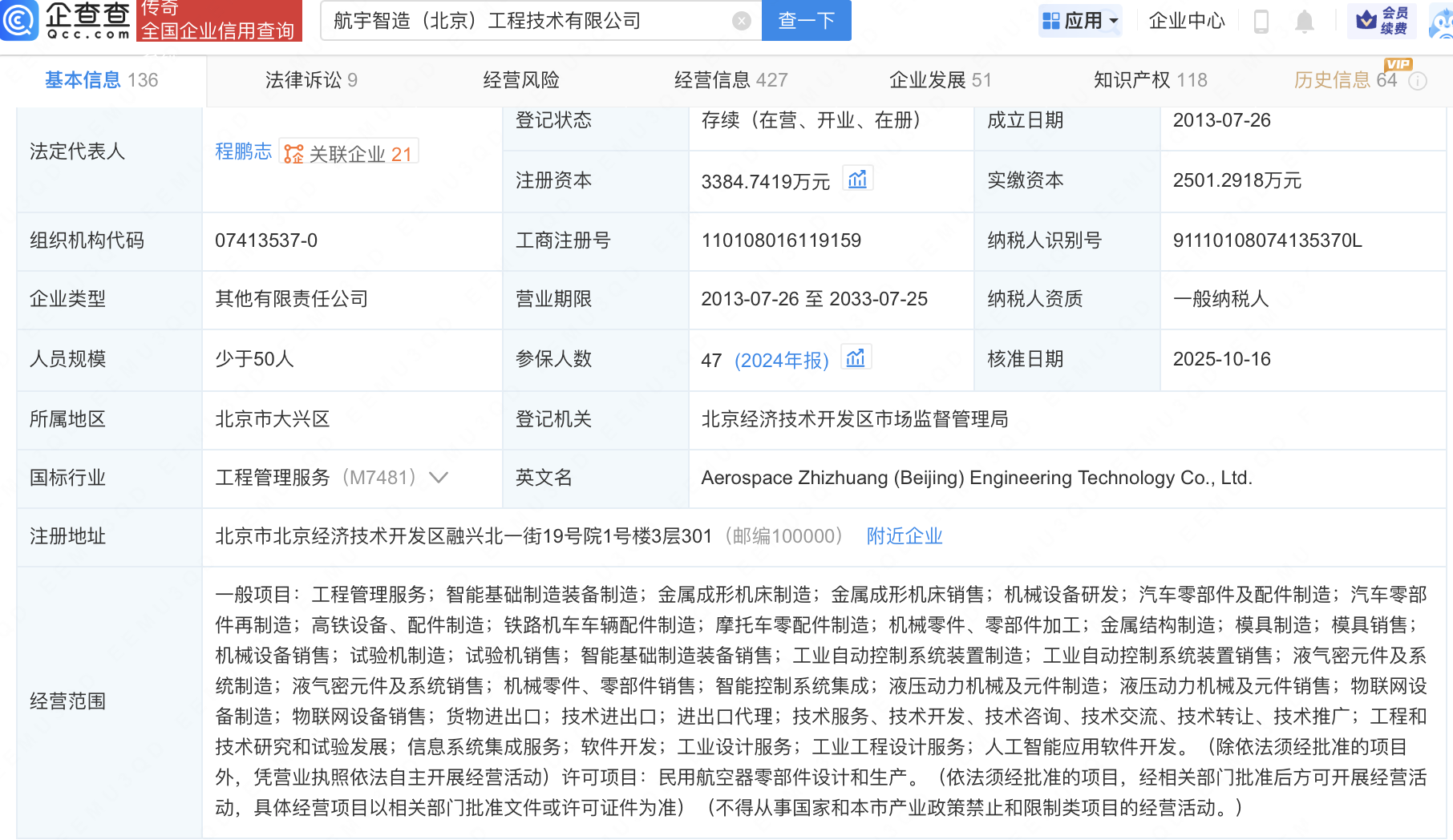This screenshot has height=840, width=1453.
Task: Clear the search box text
Action: click(742, 21)
